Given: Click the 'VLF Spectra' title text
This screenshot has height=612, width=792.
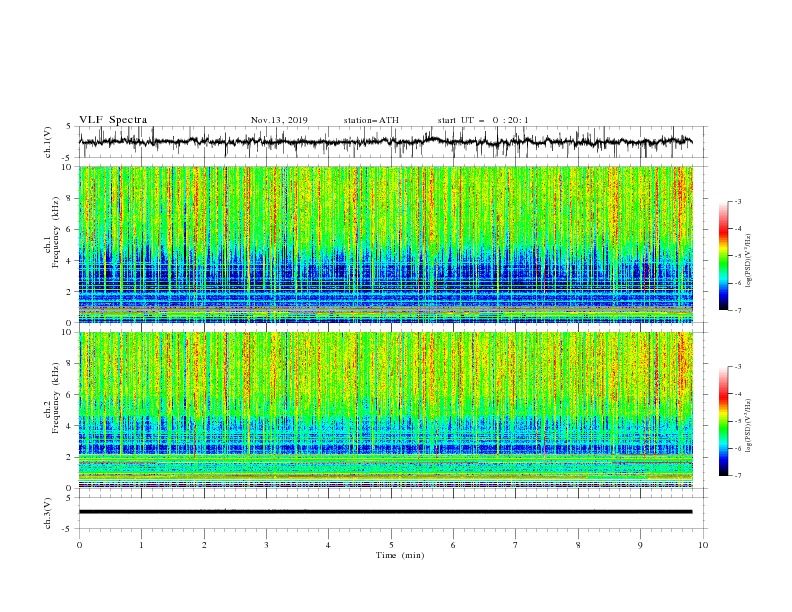Looking at the screenshot, I should pyautogui.click(x=113, y=120).
